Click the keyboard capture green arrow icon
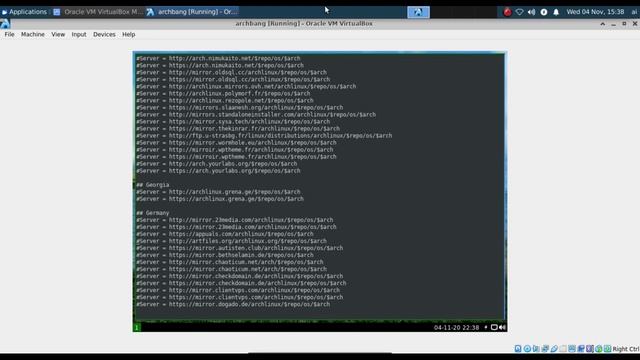This screenshot has width=640, height=360. pos(607,349)
